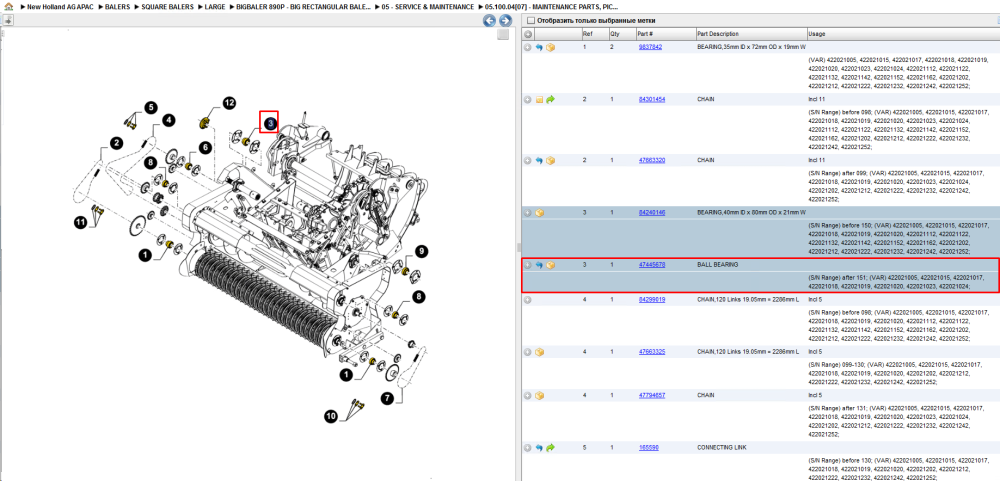
Task: Select callout 11 on the diagram
Action: pos(80,222)
